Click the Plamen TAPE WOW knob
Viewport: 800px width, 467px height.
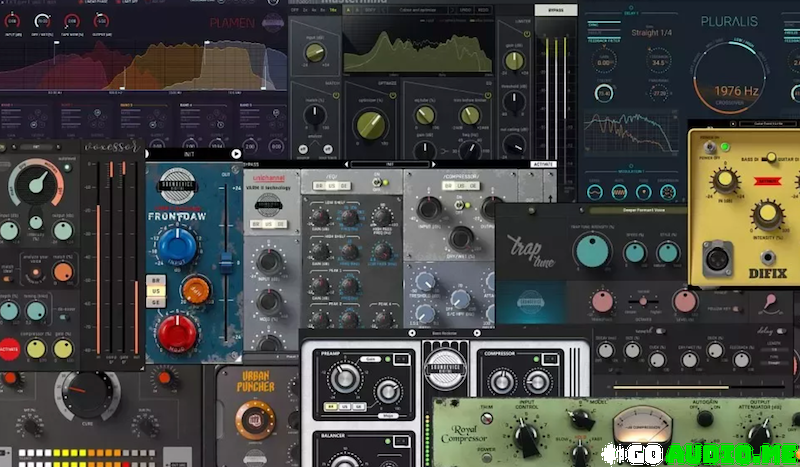[72, 21]
